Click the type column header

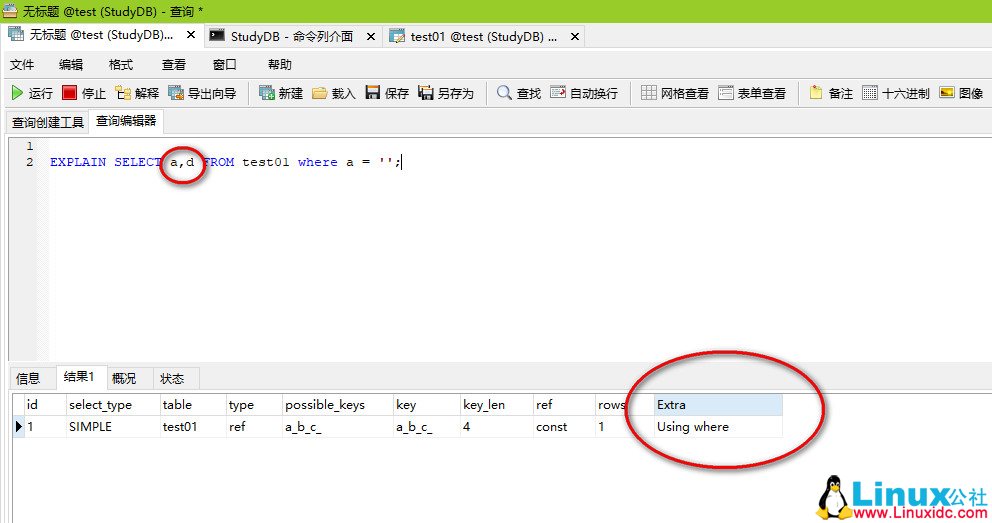click(254, 405)
